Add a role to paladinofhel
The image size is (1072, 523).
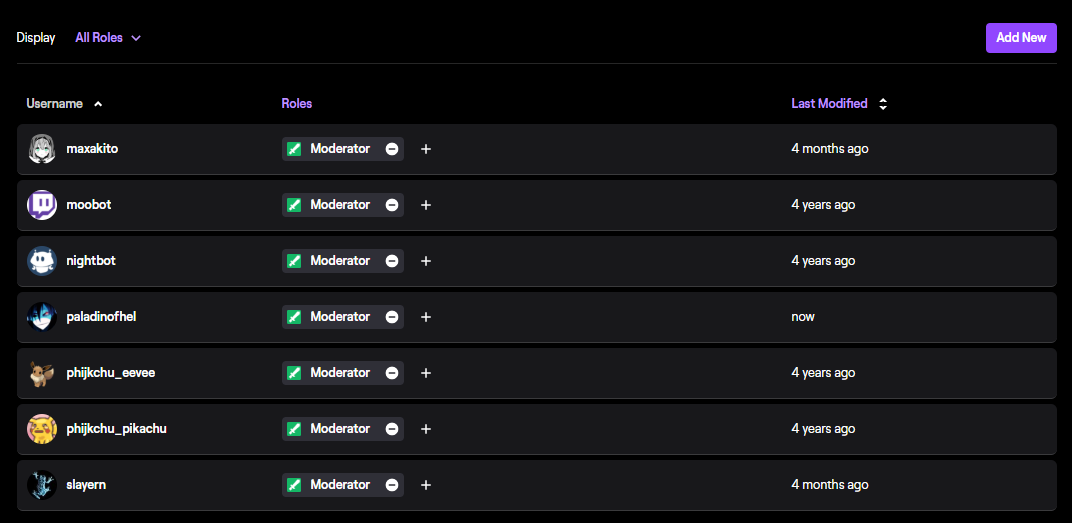coord(425,317)
